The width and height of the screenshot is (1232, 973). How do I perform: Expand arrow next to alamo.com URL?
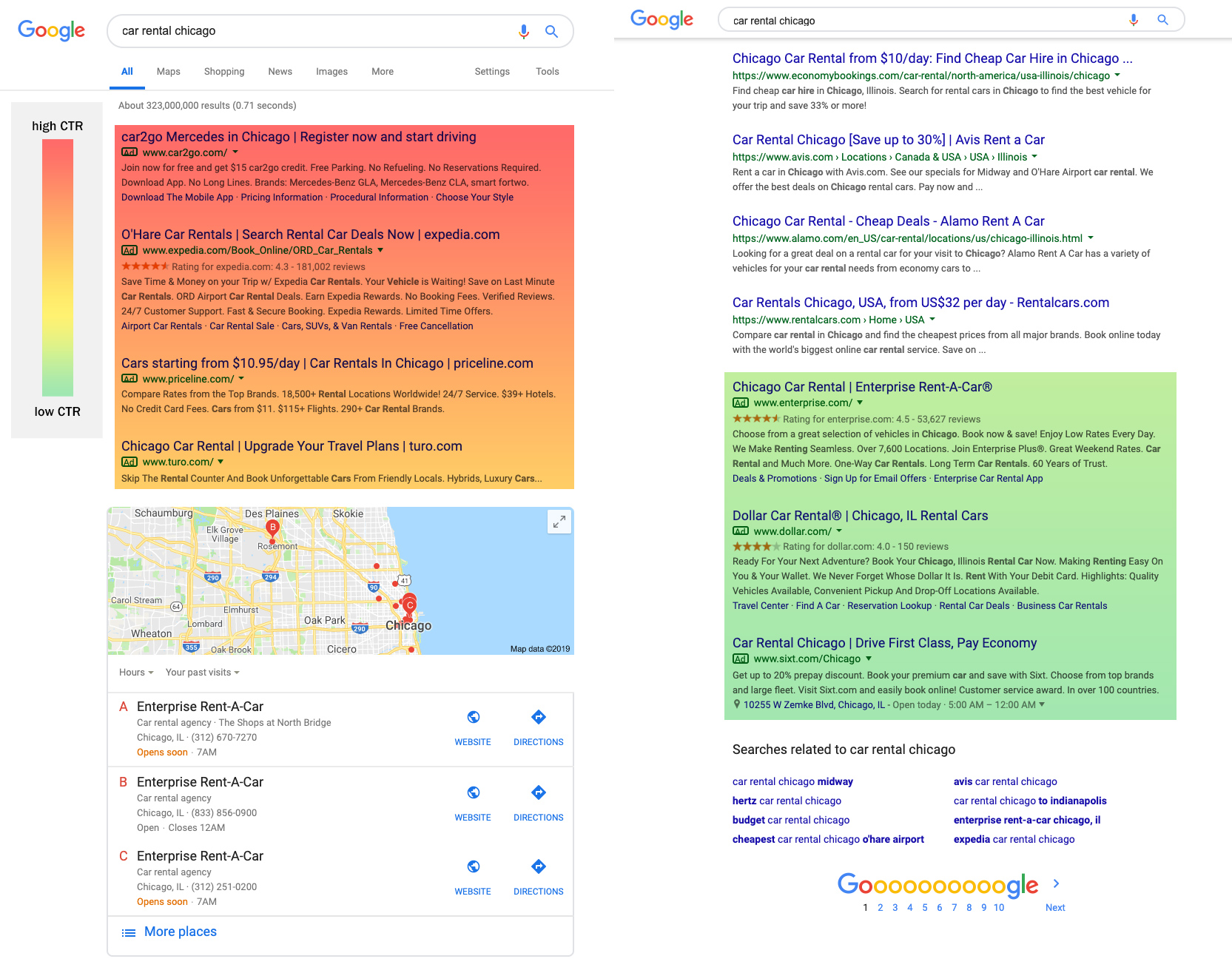pyautogui.click(x=1091, y=238)
